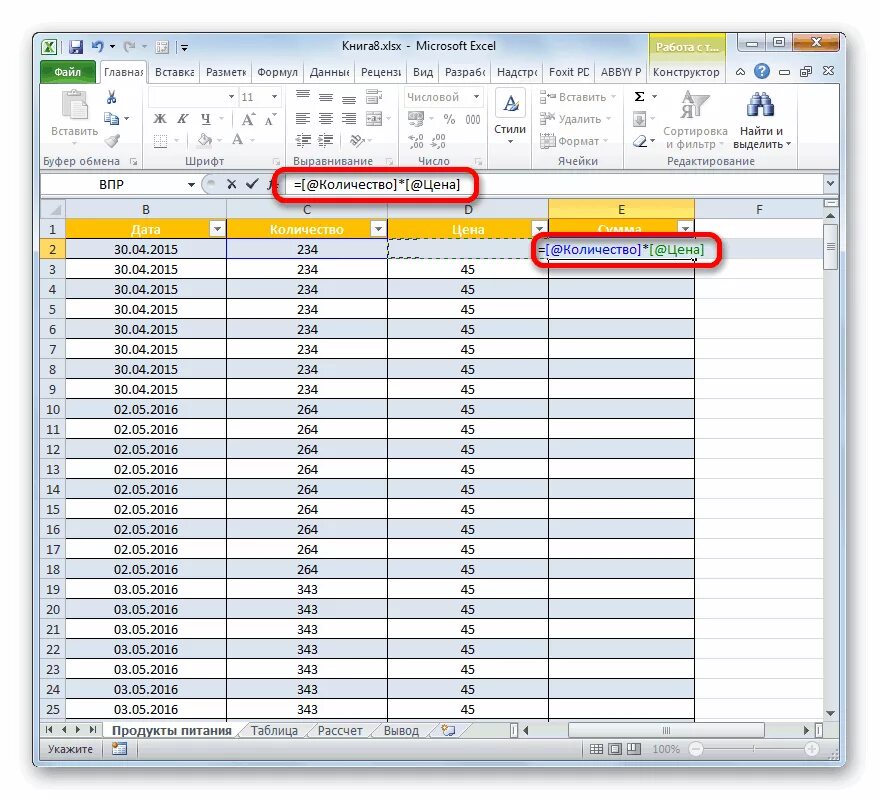The height and width of the screenshot is (800, 879).
Task: Switch to Page Layout view in status bar
Action: (615, 749)
